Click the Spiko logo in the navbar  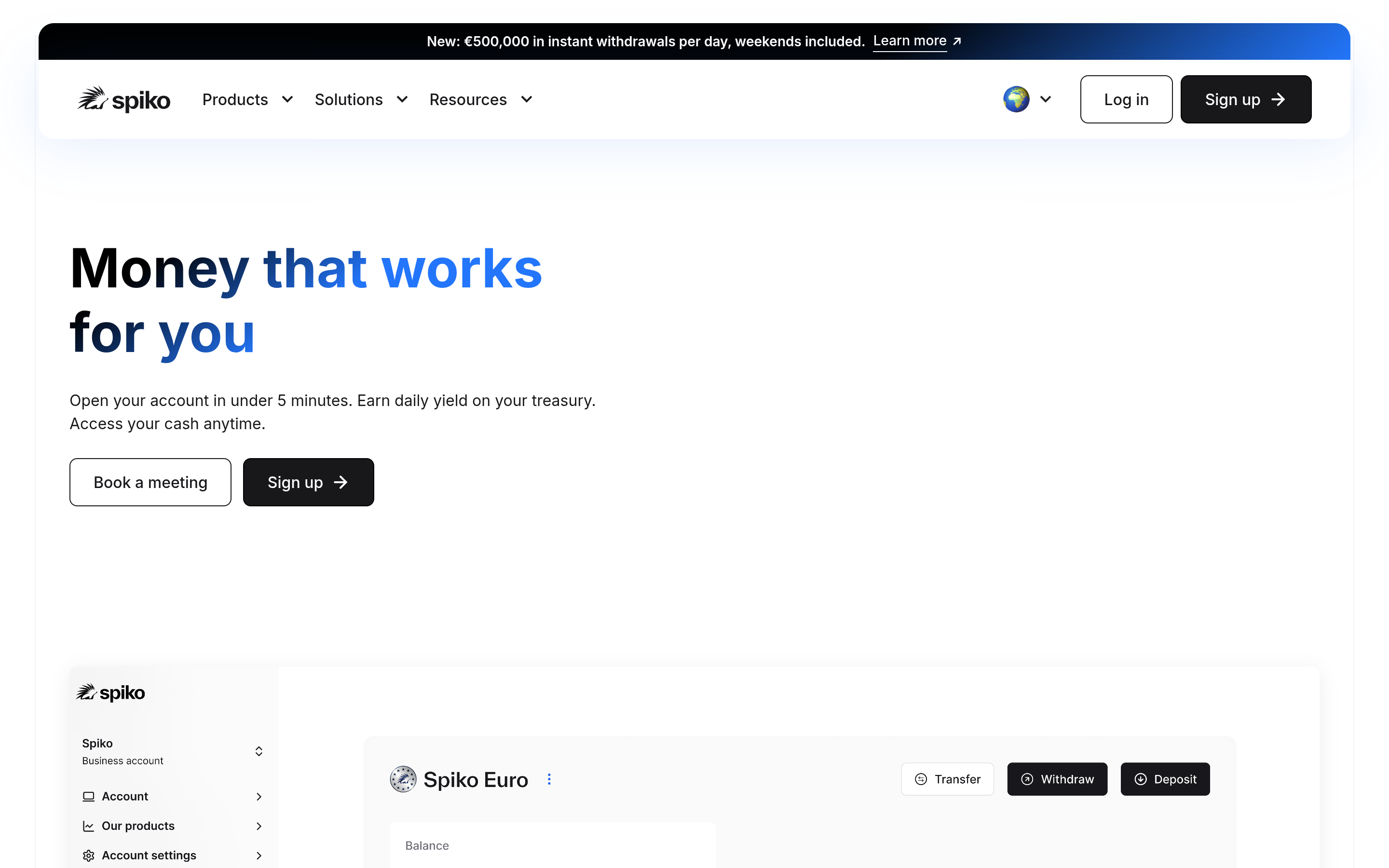coord(124,99)
